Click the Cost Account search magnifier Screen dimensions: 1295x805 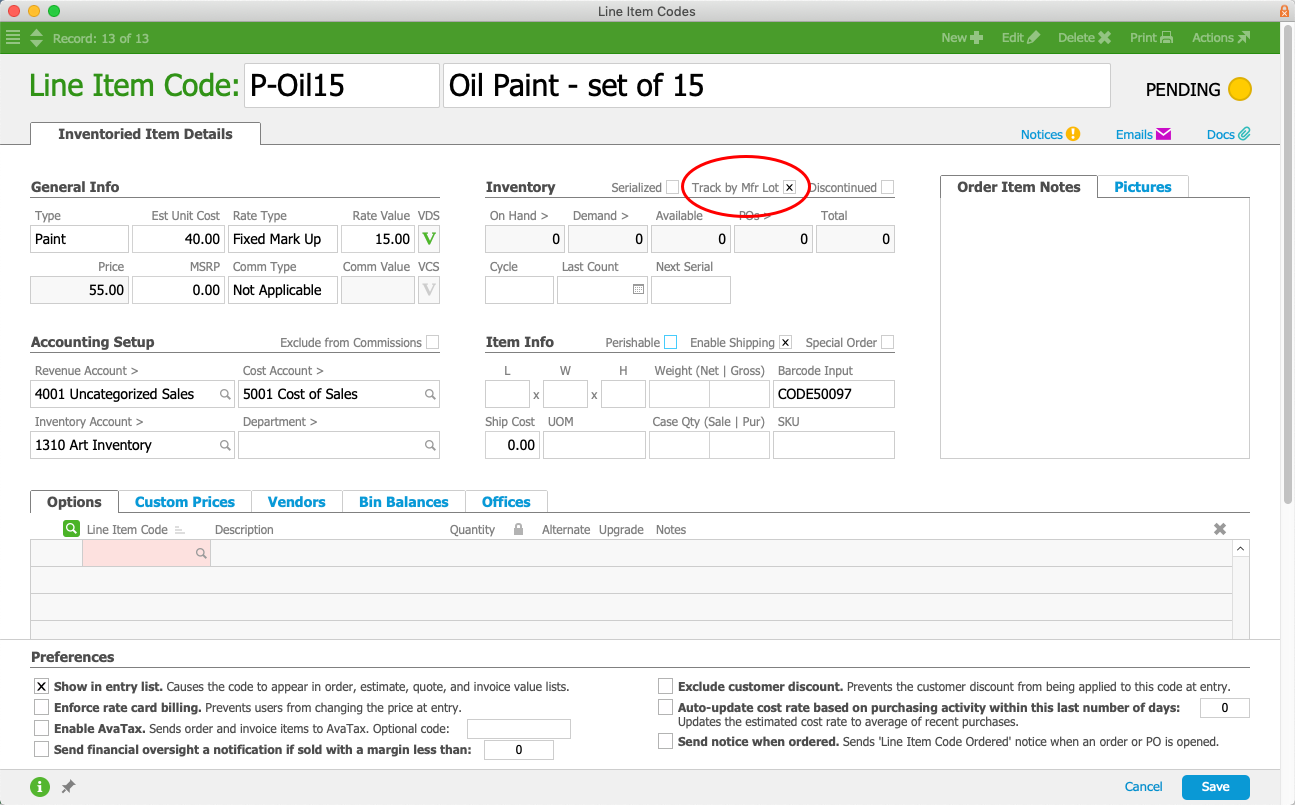[x=430, y=394]
